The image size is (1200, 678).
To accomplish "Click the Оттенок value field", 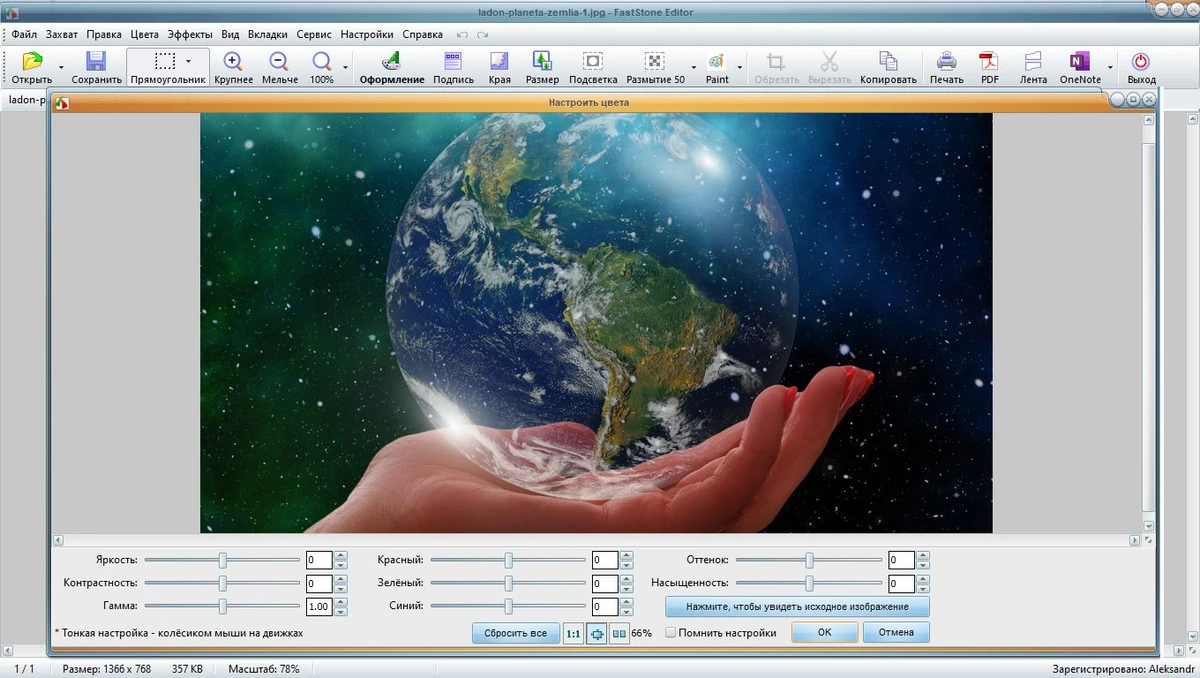I will point(901,560).
